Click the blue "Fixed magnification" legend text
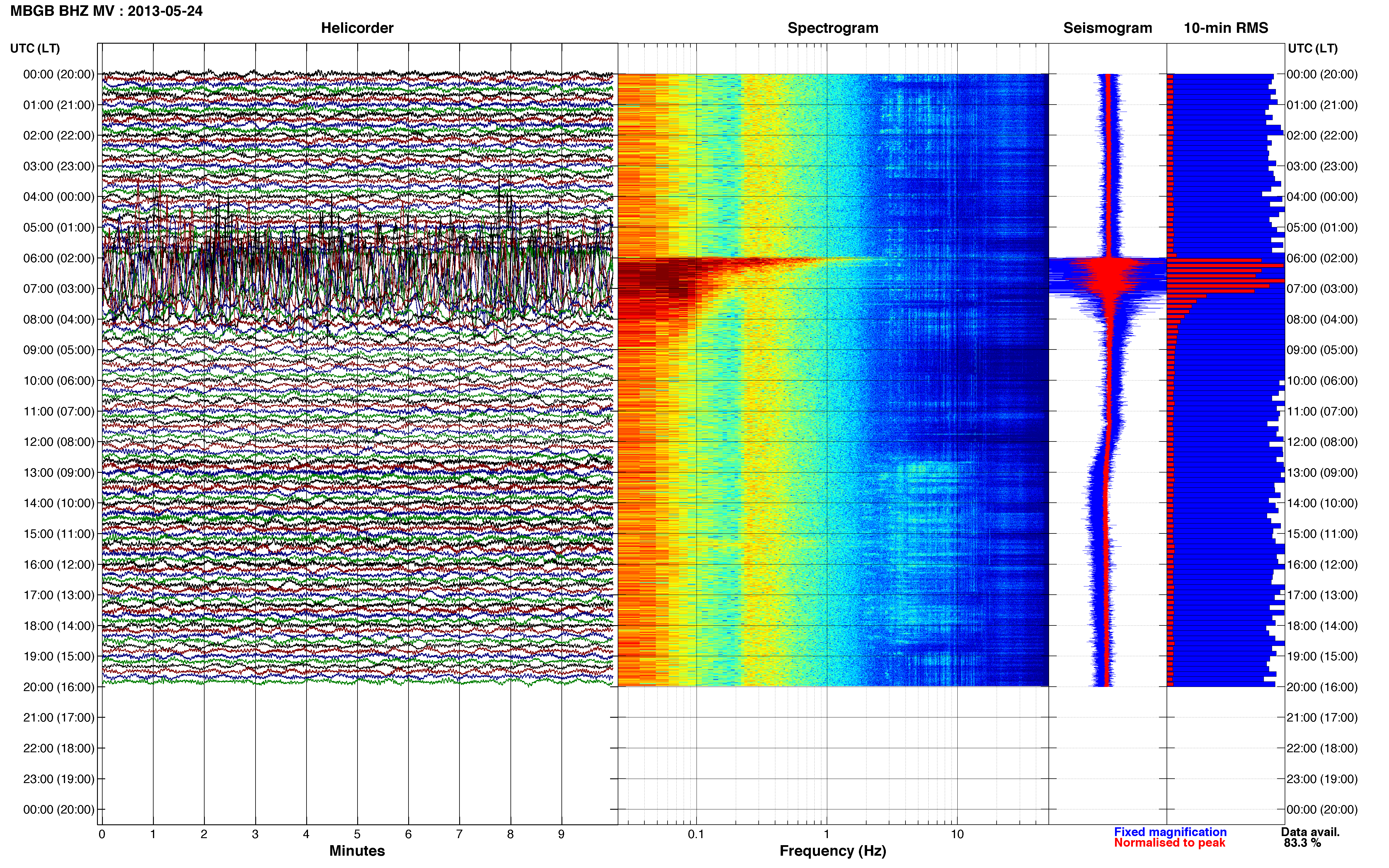The image size is (1389, 868). pos(1170,832)
